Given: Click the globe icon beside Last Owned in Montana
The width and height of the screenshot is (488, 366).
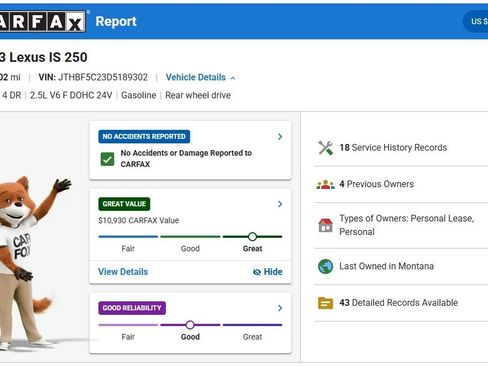Looking at the screenshot, I should click(x=325, y=266).
